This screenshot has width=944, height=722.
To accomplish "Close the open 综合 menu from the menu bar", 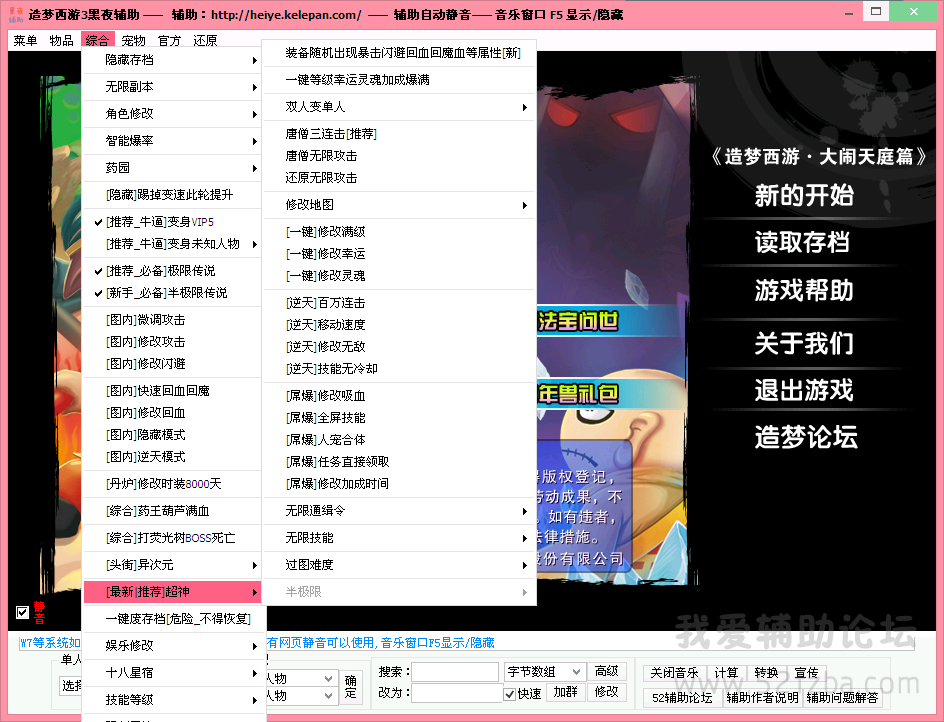I will 97,40.
